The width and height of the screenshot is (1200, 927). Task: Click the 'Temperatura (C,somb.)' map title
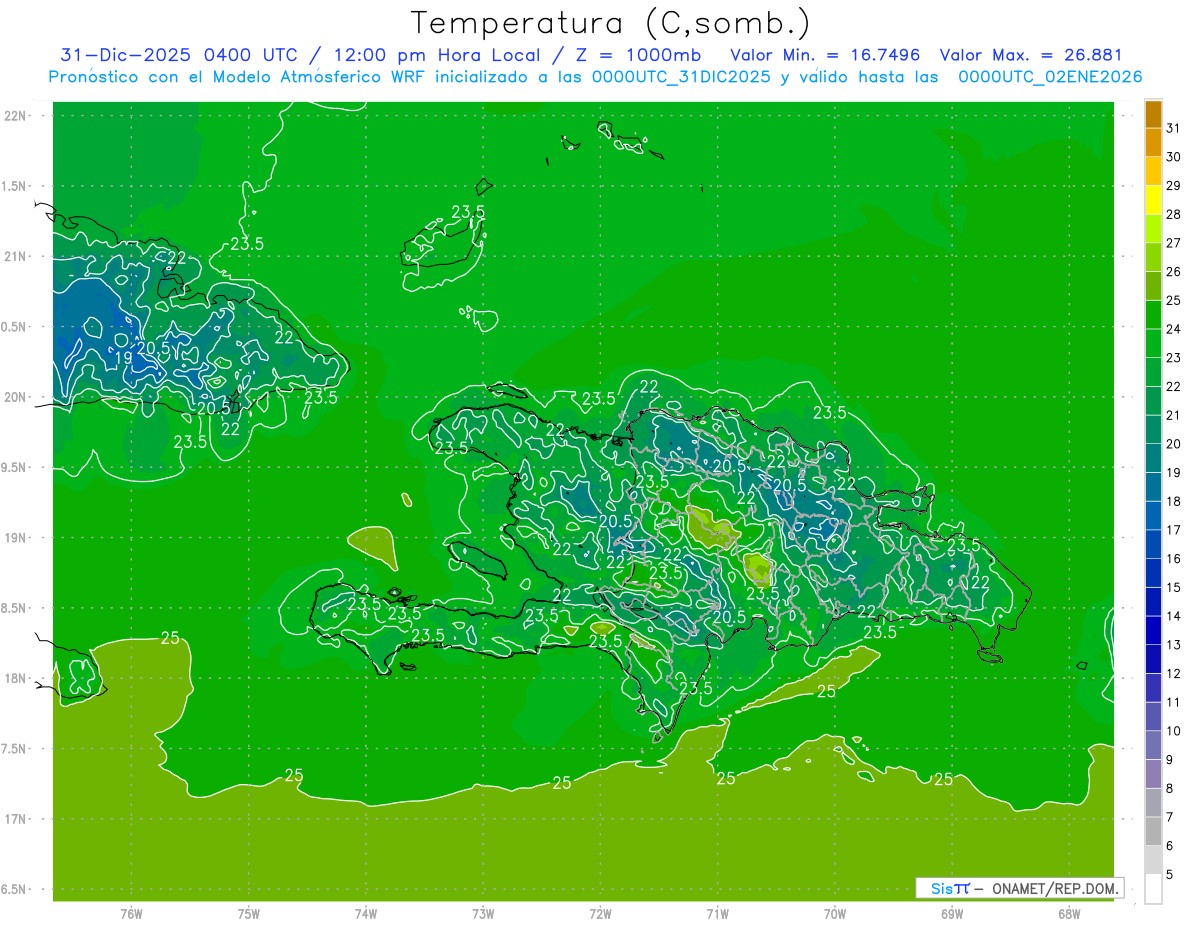610,24
